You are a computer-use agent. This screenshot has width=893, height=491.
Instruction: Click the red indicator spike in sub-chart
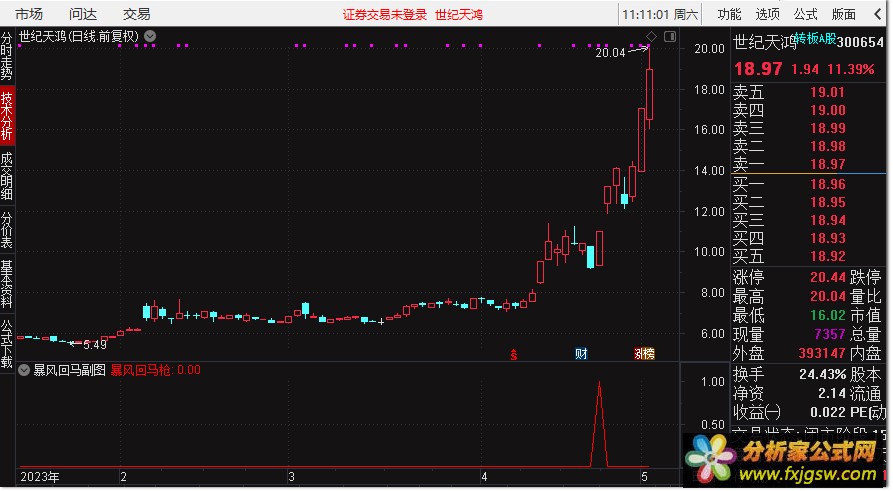coord(599,424)
